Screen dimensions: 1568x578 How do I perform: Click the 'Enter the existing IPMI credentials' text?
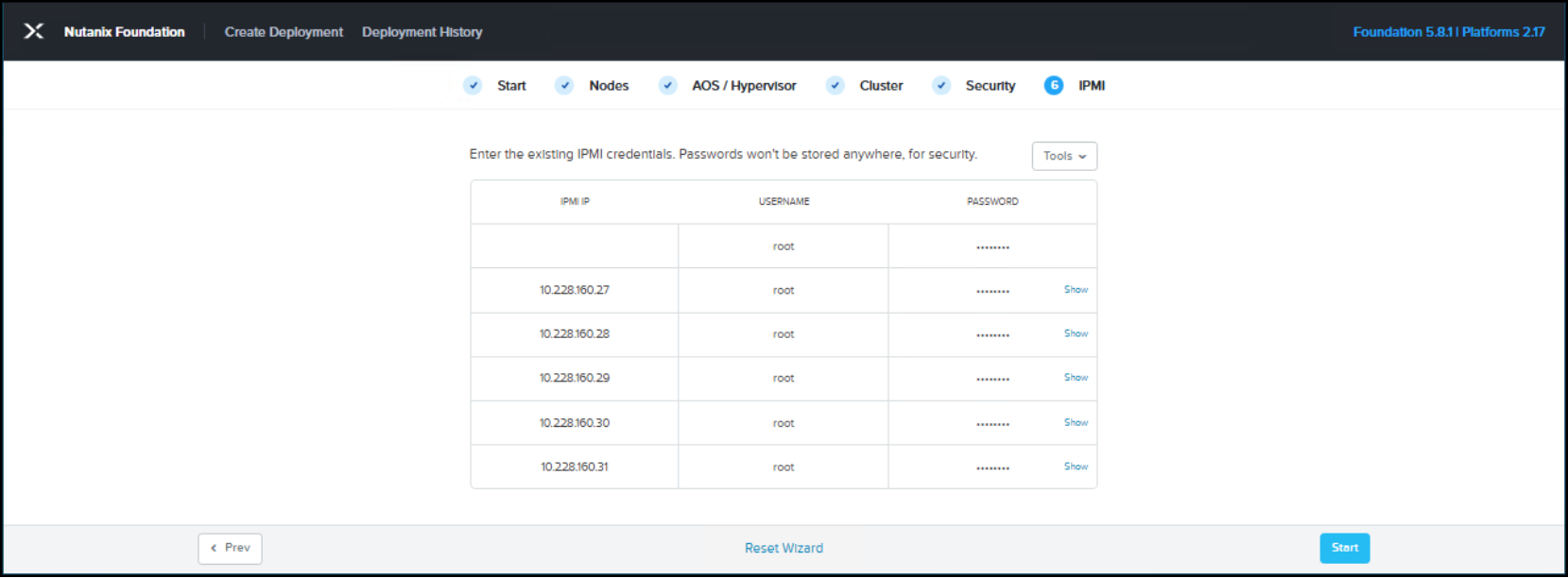coord(723,154)
